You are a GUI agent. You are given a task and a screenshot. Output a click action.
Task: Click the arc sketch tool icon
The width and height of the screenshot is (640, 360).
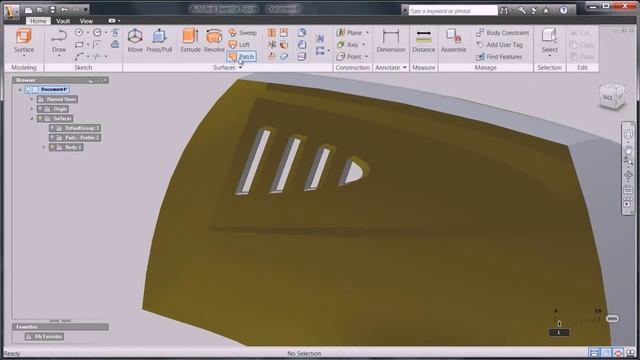pos(79,56)
